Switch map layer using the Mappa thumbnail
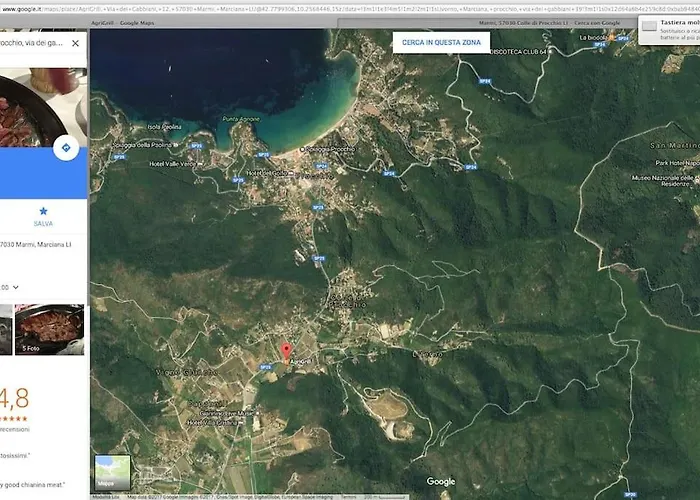700x500 pixels. [112, 473]
